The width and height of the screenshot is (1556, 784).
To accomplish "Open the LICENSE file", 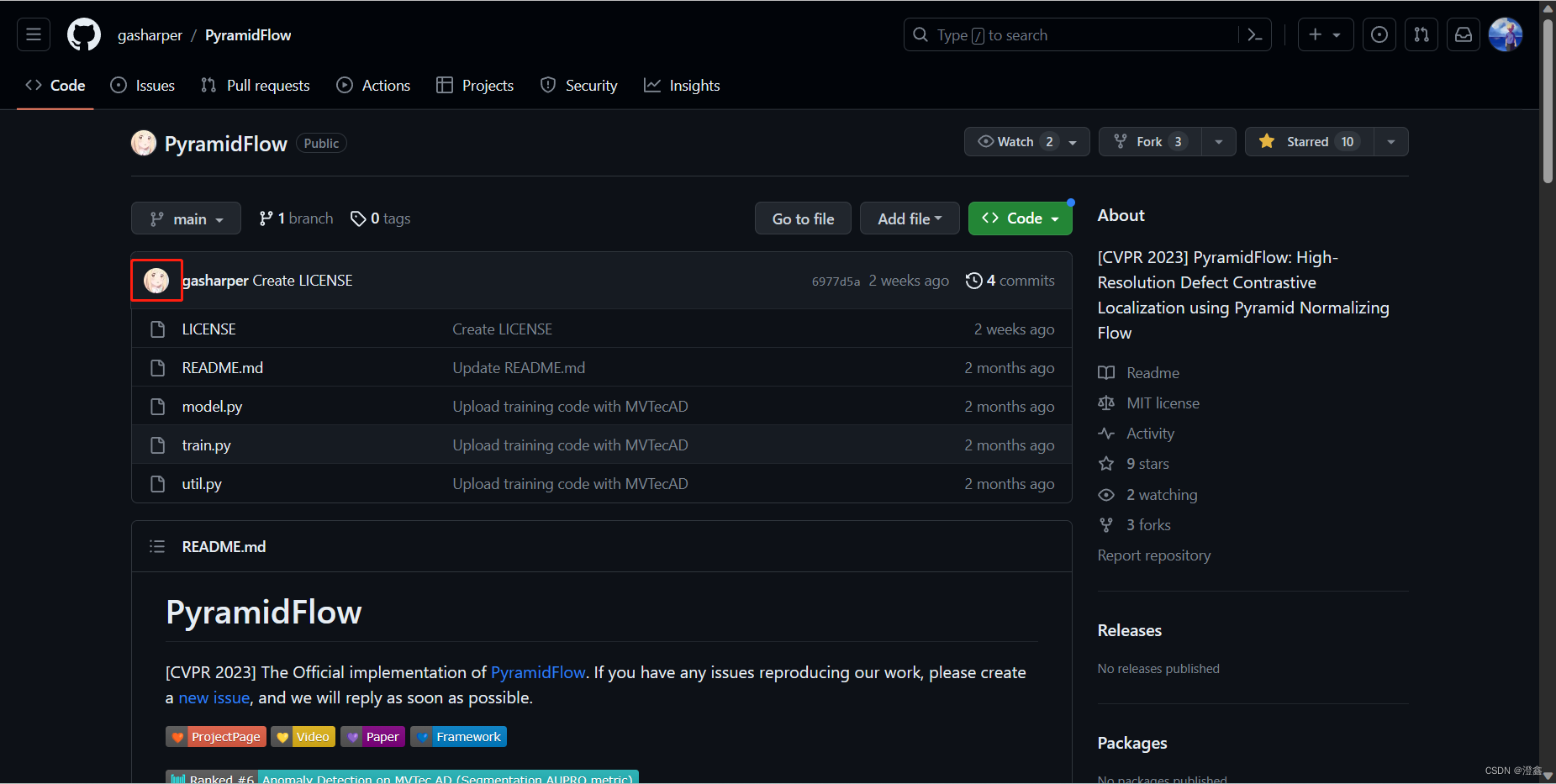I will tap(209, 329).
